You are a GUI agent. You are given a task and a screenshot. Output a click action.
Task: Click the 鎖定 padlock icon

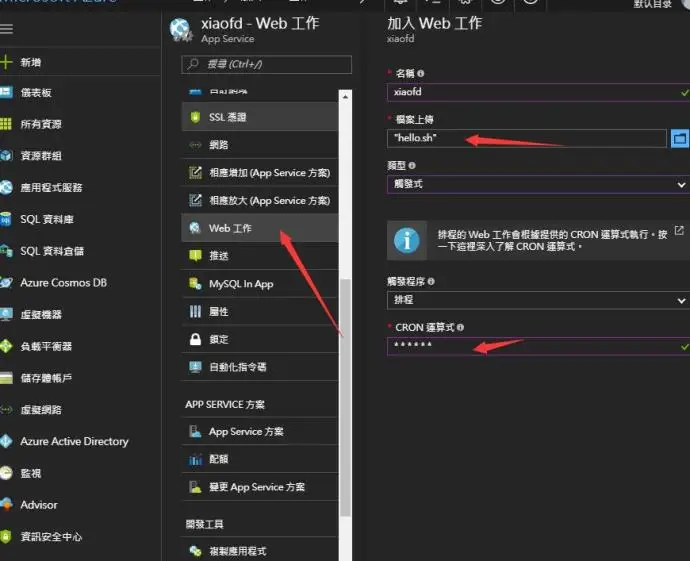click(195, 339)
